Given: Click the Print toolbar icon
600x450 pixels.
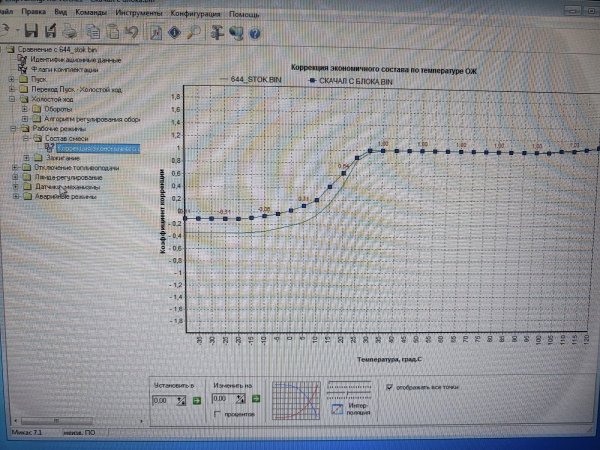Looking at the screenshot, I should point(71,32).
